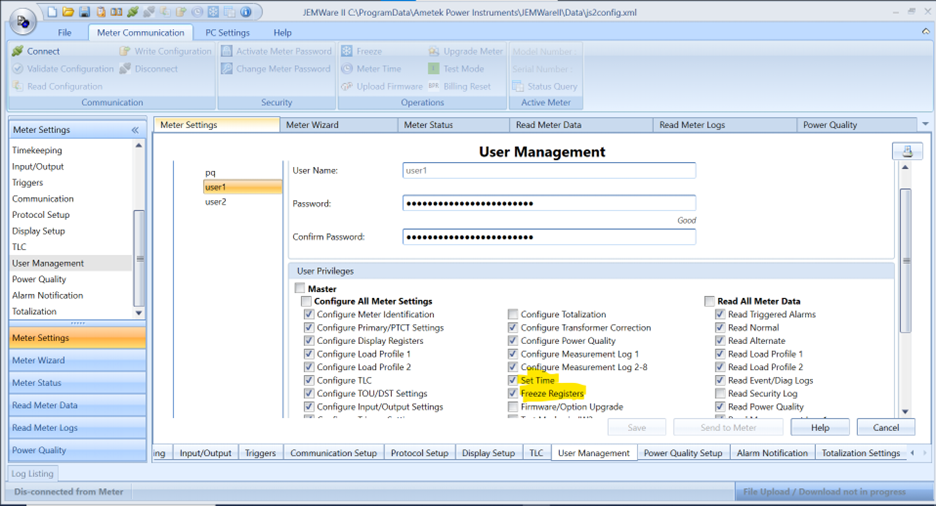Click Test Mode in ribbon
The height and width of the screenshot is (506, 936).
coord(456,69)
